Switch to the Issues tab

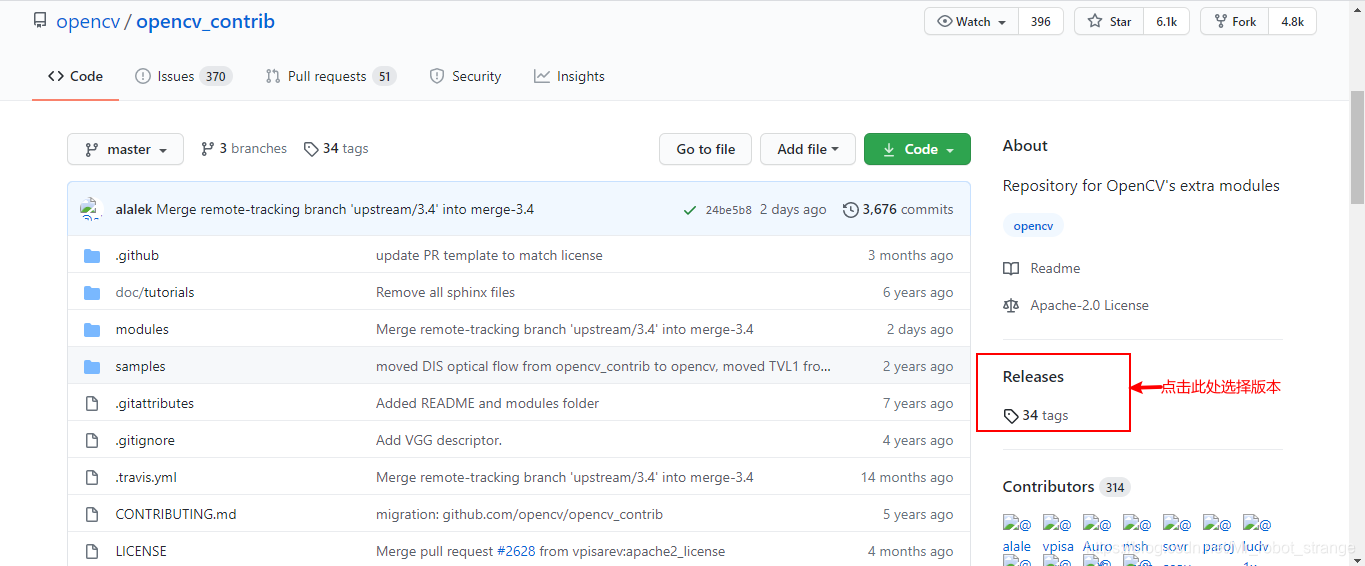click(x=184, y=76)
